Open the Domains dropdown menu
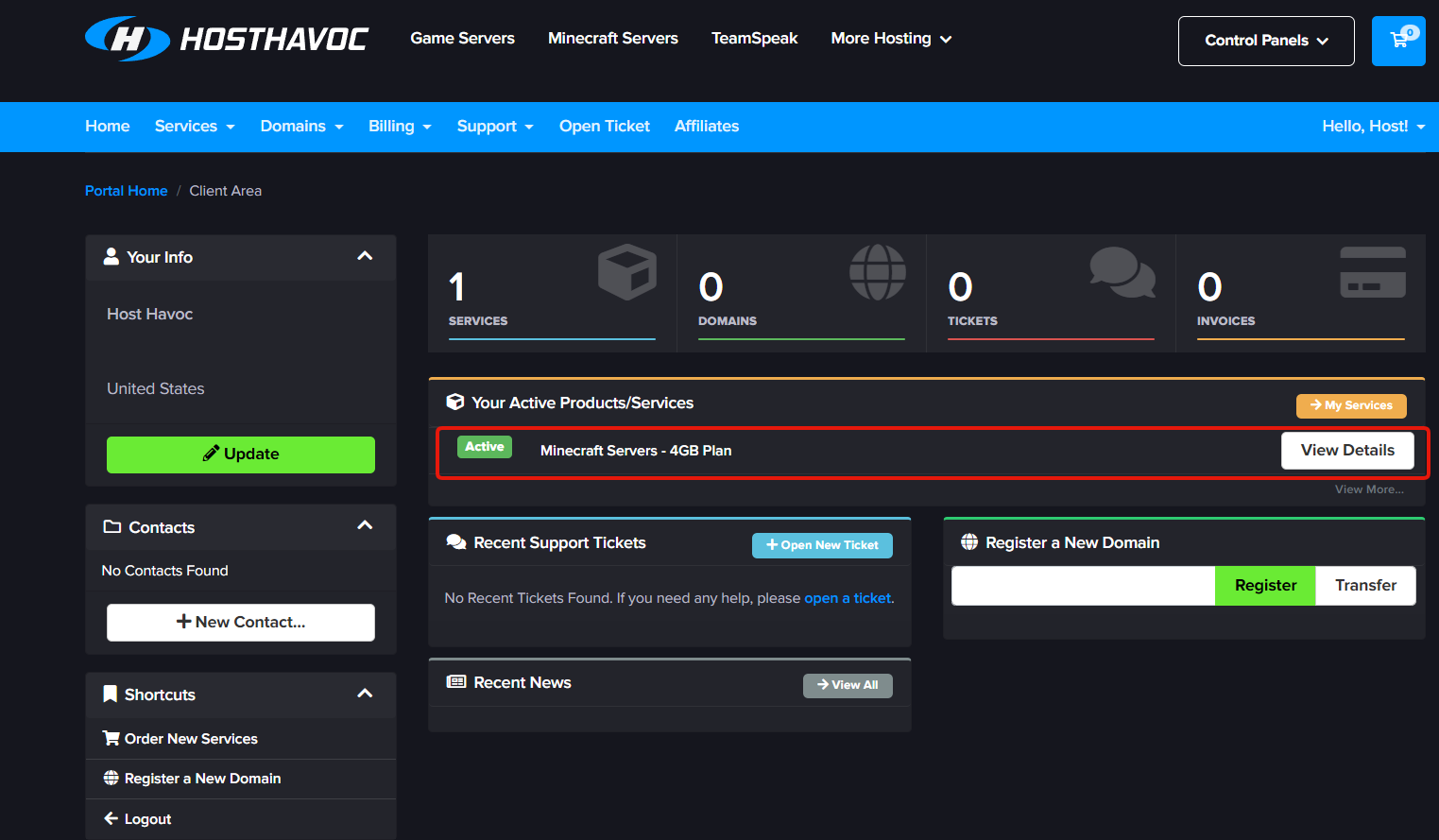The width and height of the screenshot is (1439, 840). pos(302,127)
